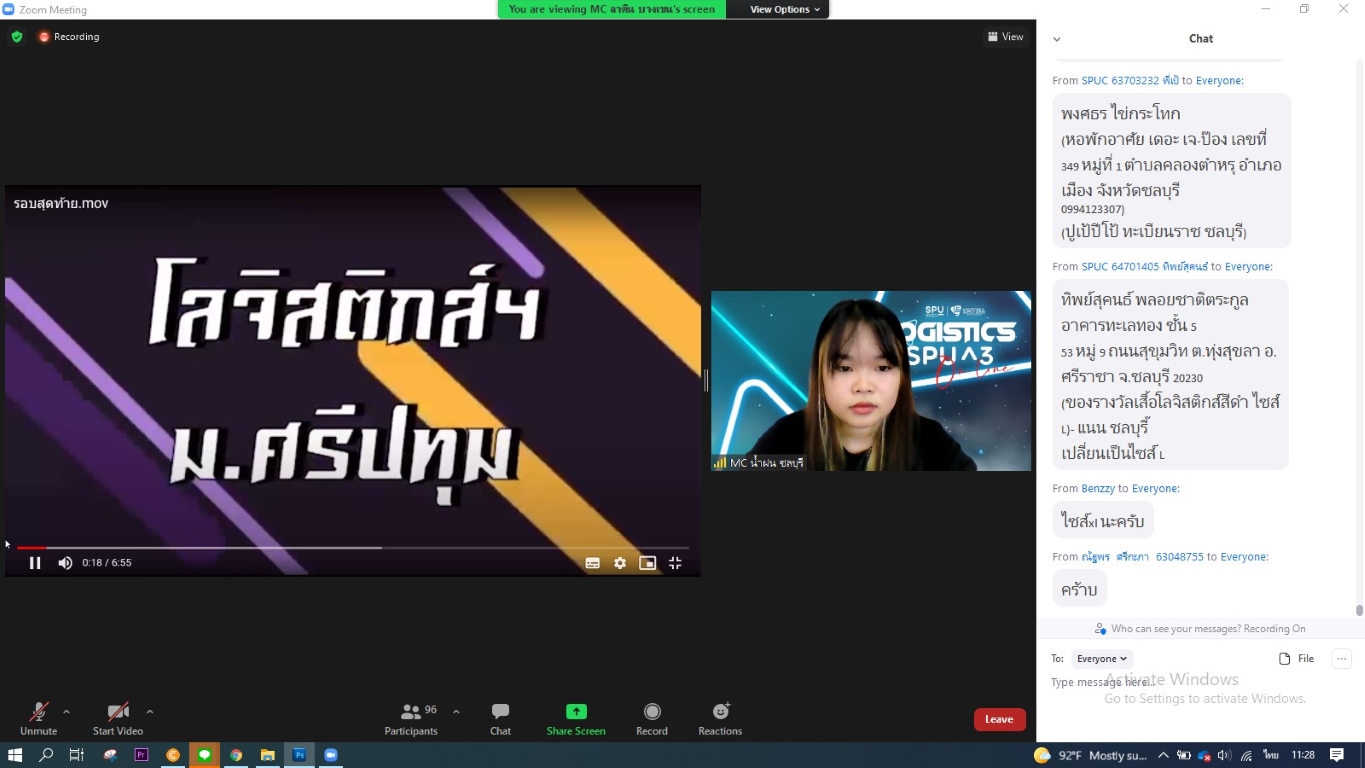
Task: Click the chat sender with ID 63048755
Action: coord(1142,556)
